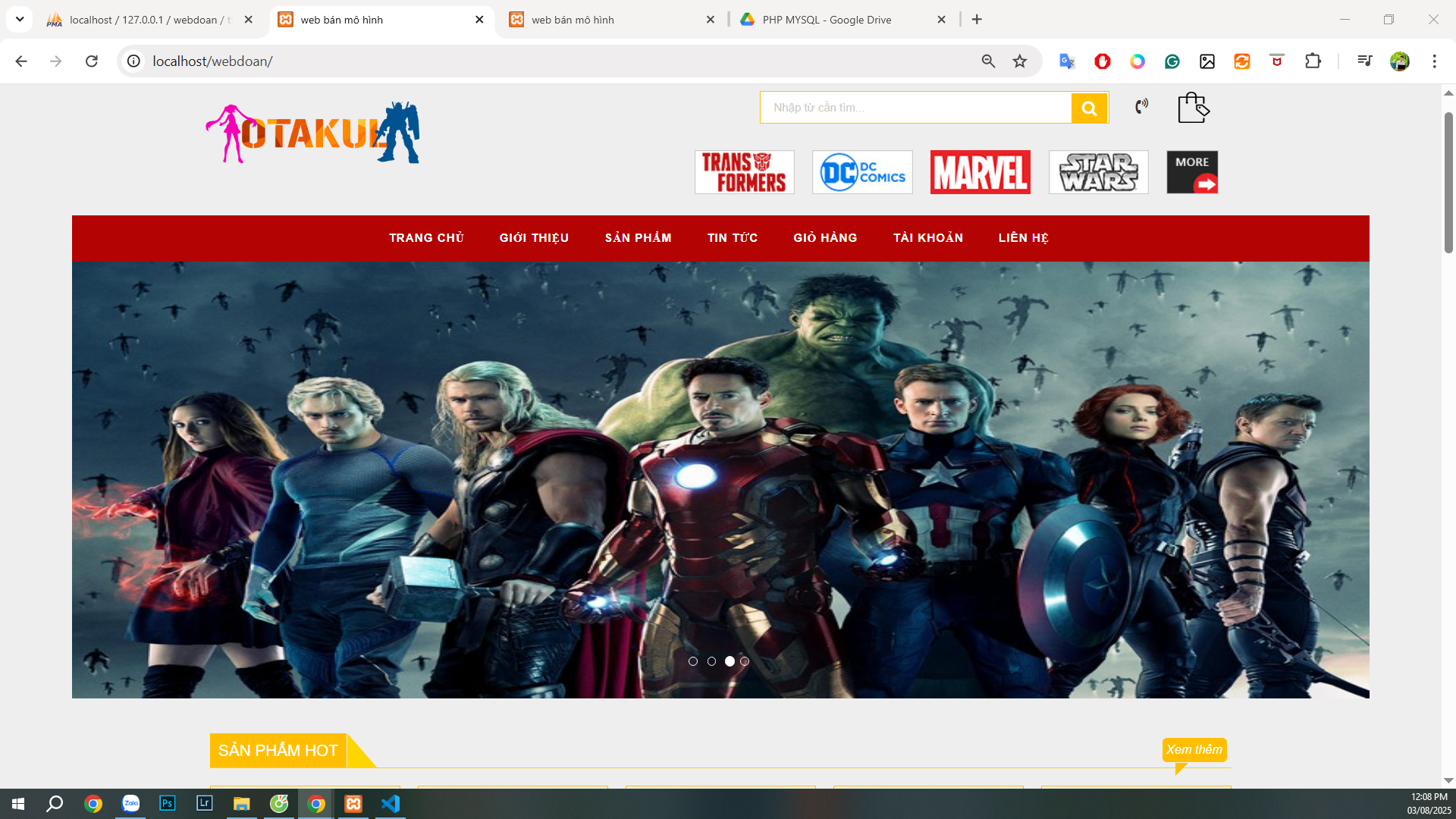Open File Explorer from taskbar
The height and width of the screenshot is (819, 1456).
[x=242, y=804]
